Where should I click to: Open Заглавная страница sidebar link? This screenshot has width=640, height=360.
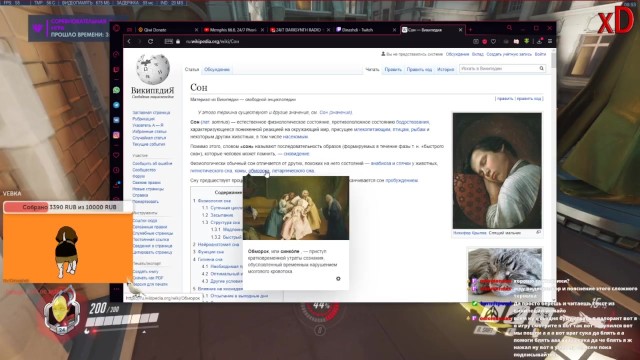pyautogui.click(x=151, y=113)
